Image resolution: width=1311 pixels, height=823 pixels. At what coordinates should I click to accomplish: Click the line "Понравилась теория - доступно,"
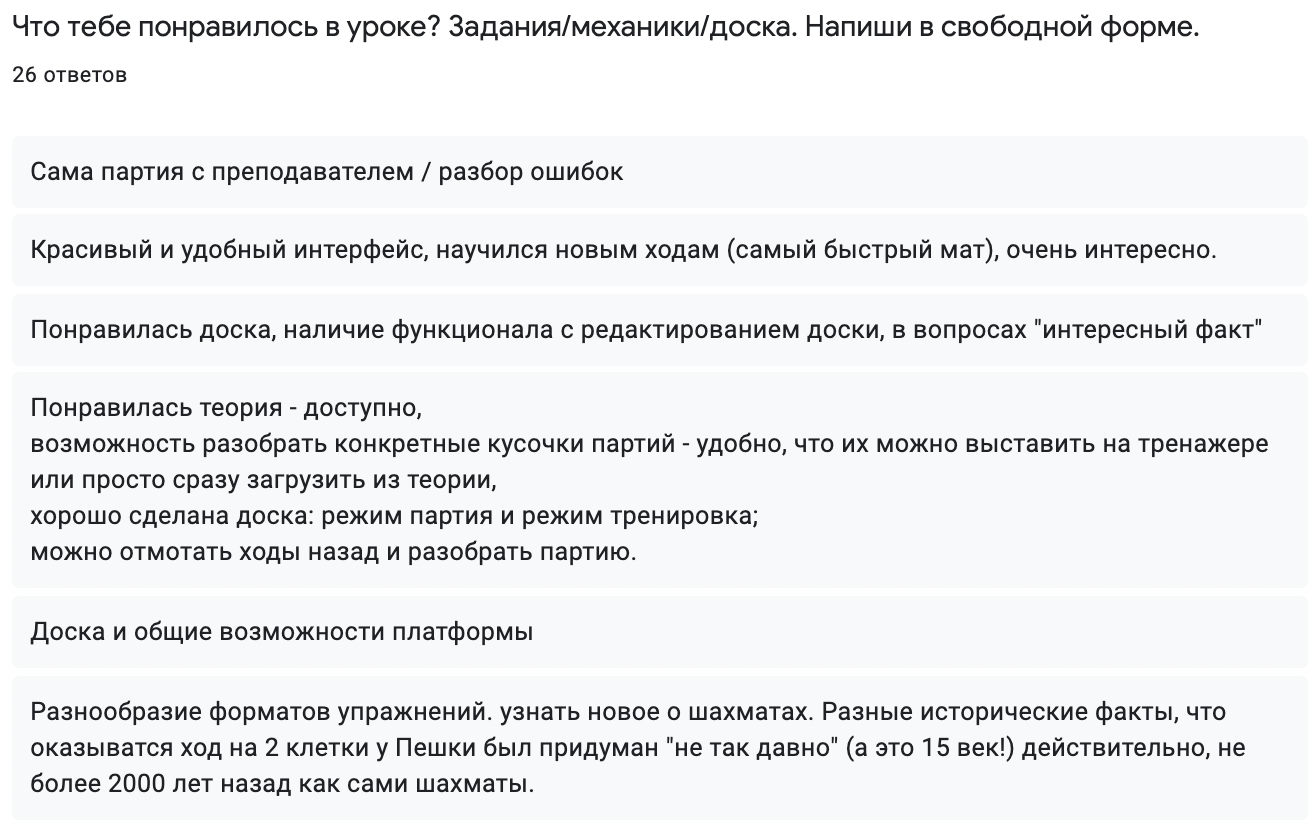227,408
